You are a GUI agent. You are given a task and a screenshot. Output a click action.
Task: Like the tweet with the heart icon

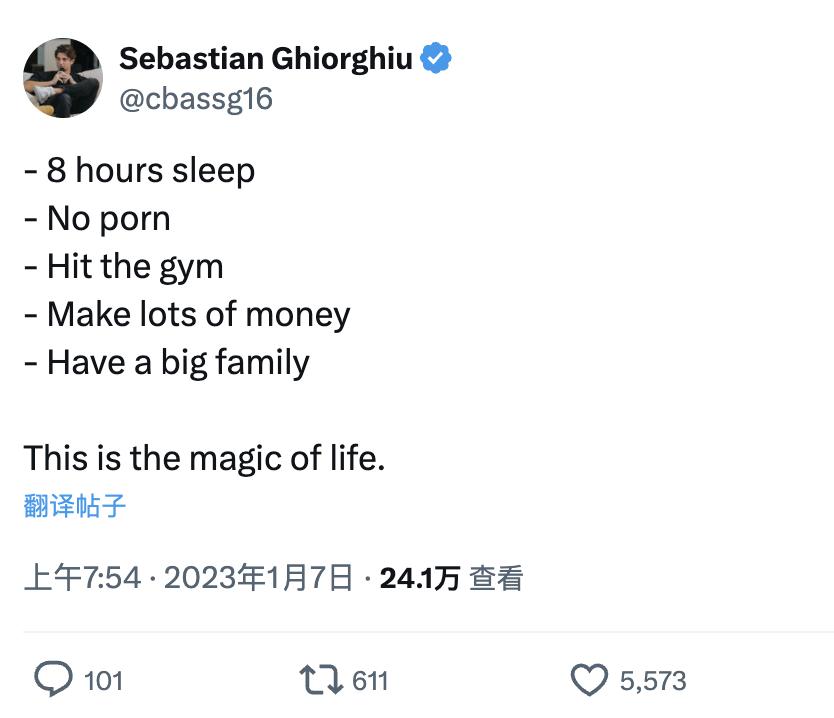click(x=589, y=681)
